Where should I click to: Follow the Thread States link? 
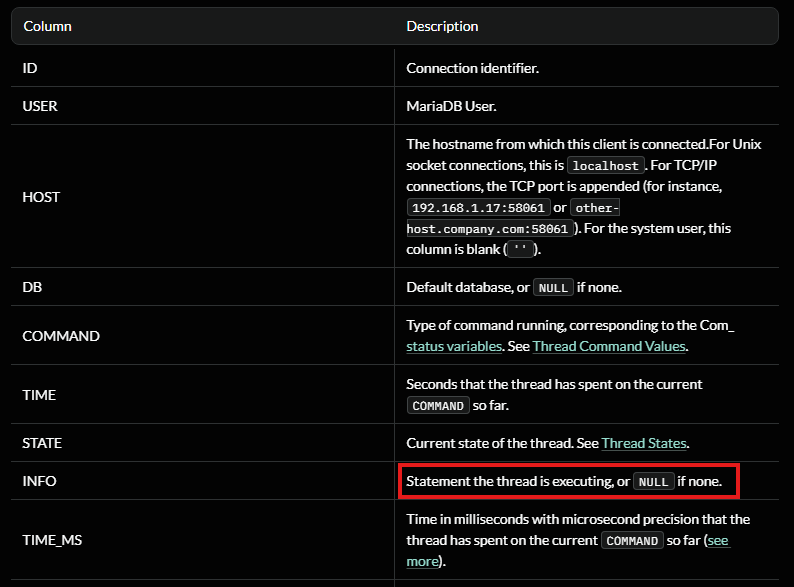pyautogui.click(x=643, y=443)
